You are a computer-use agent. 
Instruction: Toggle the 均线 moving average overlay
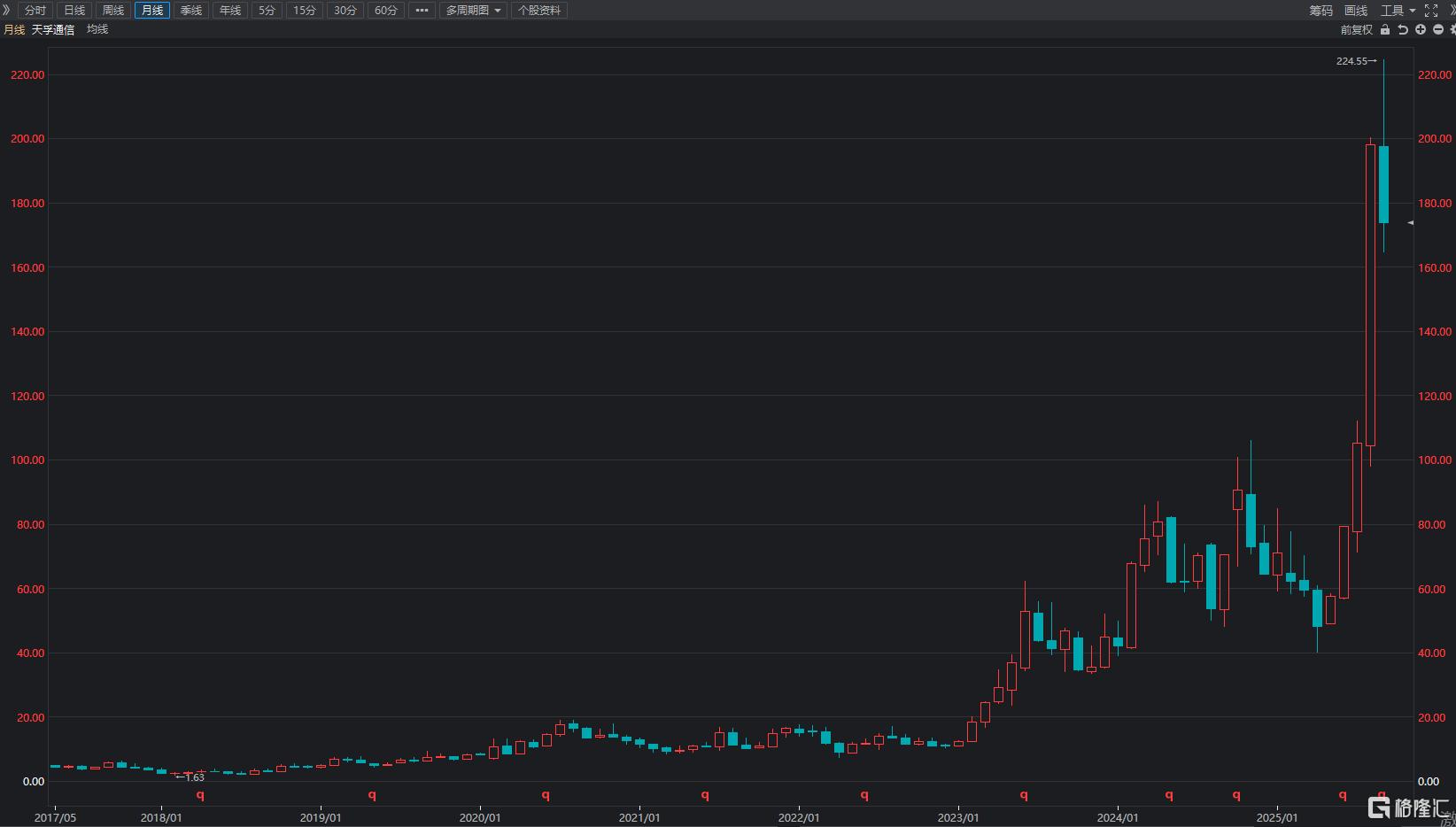[x=97, y=30]
